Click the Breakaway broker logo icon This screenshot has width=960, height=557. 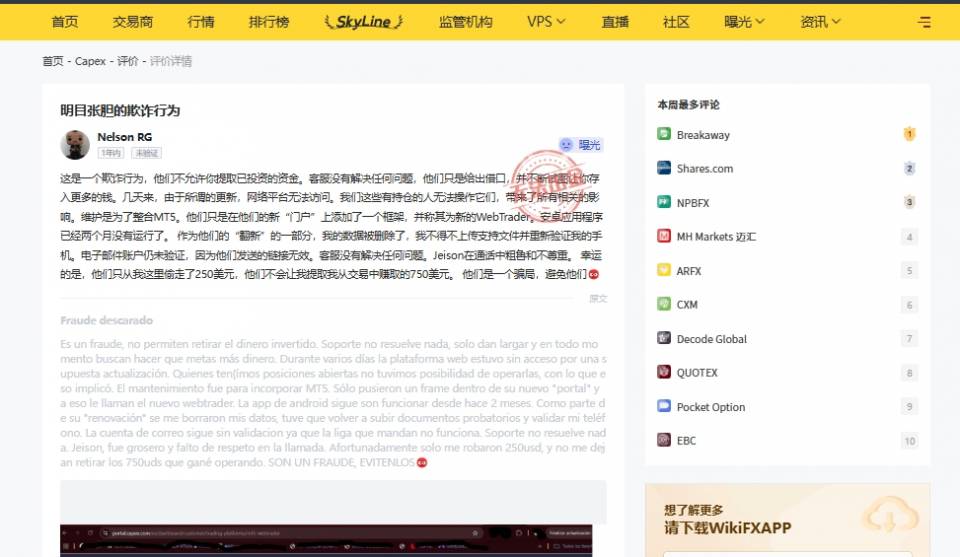(x=664, y=134)
